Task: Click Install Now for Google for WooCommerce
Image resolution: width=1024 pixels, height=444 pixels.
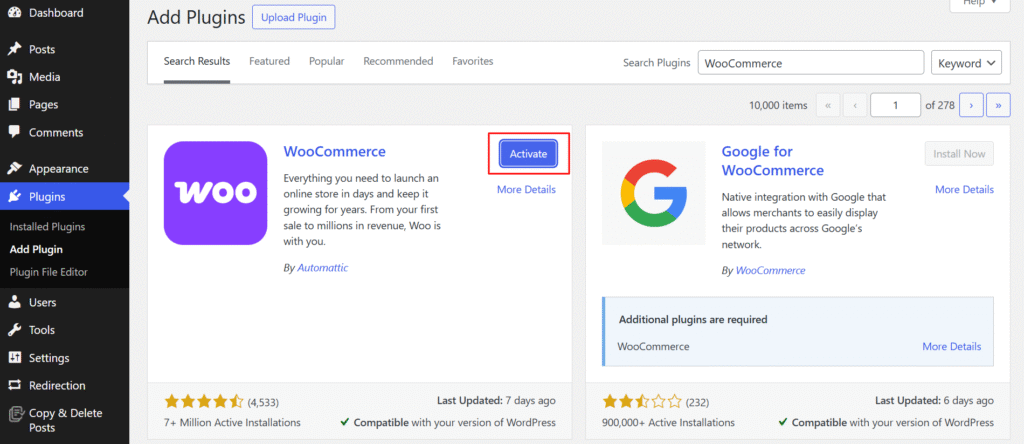Action: [959, 154]
